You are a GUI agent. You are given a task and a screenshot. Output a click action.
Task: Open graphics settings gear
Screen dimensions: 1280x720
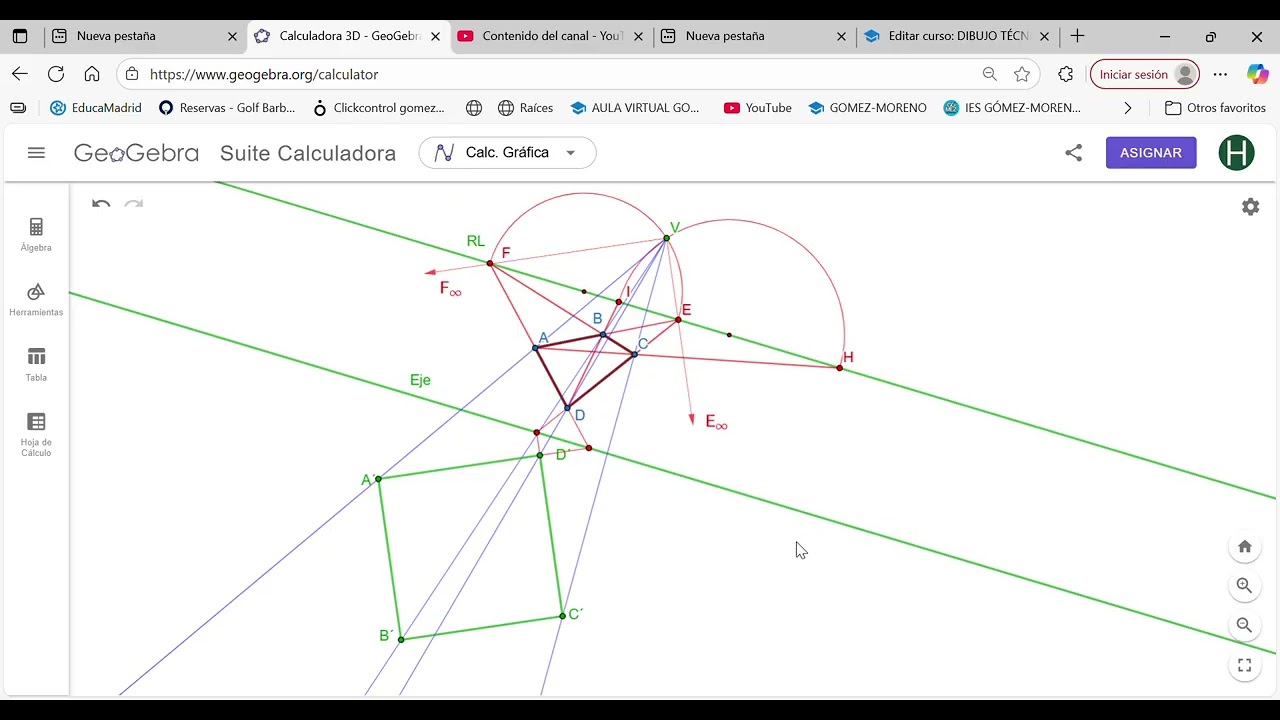pyautogui.click(x=1250, y=207)
